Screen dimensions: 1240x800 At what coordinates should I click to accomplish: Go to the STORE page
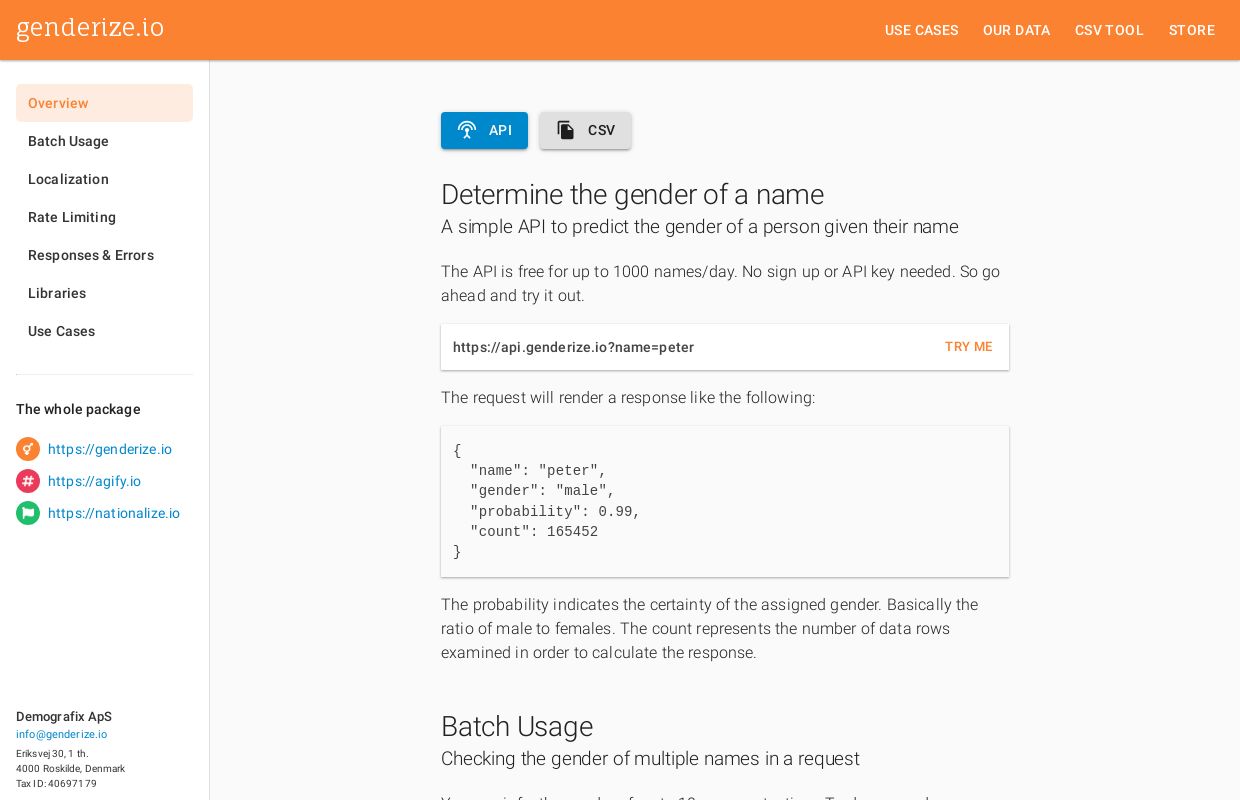tap(1192, 30)
